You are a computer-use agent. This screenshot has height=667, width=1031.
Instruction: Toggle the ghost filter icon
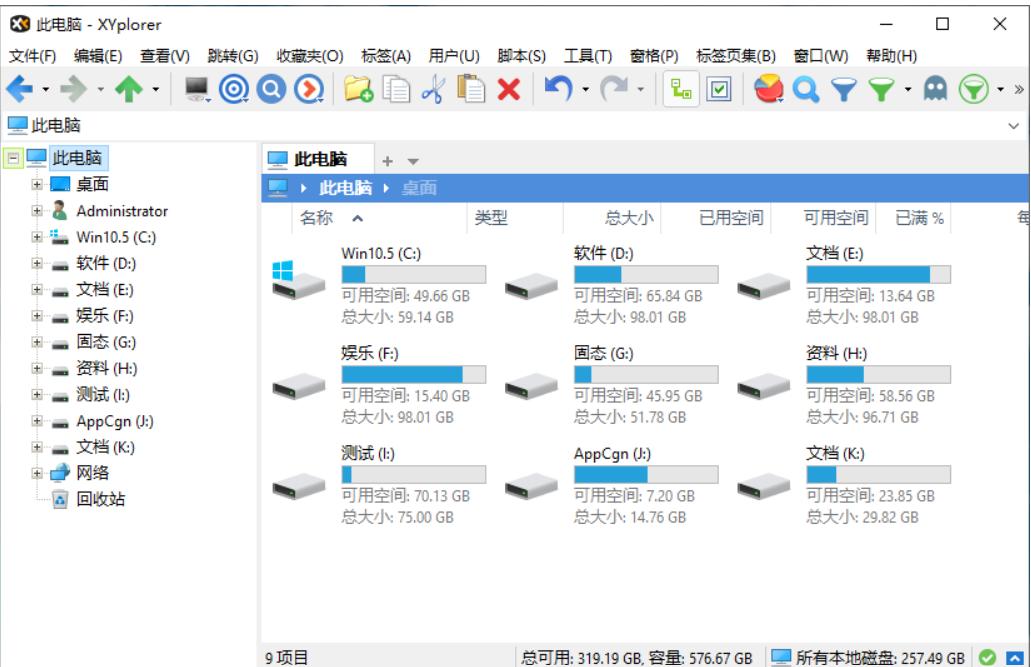coord(936,89)
